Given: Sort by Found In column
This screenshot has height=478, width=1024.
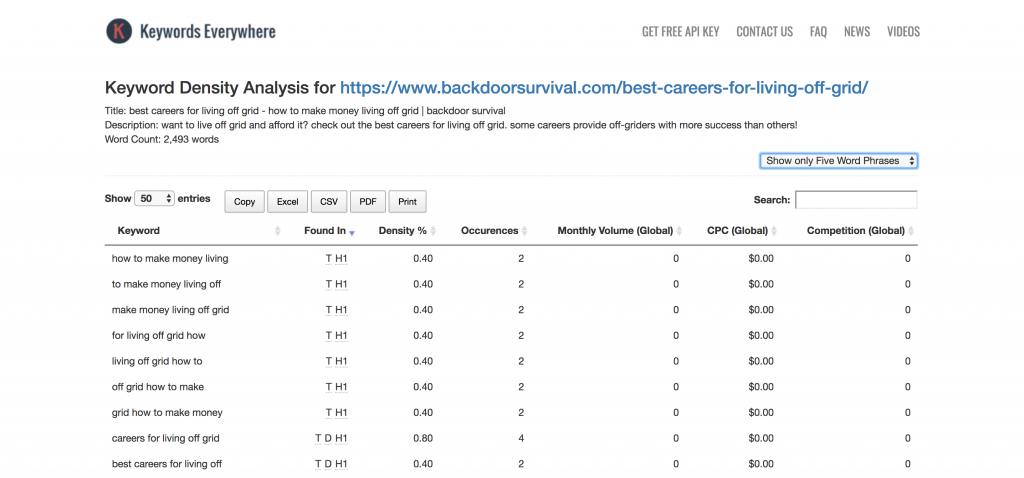Looking at the screenshot, I should (x=325, y=231).
